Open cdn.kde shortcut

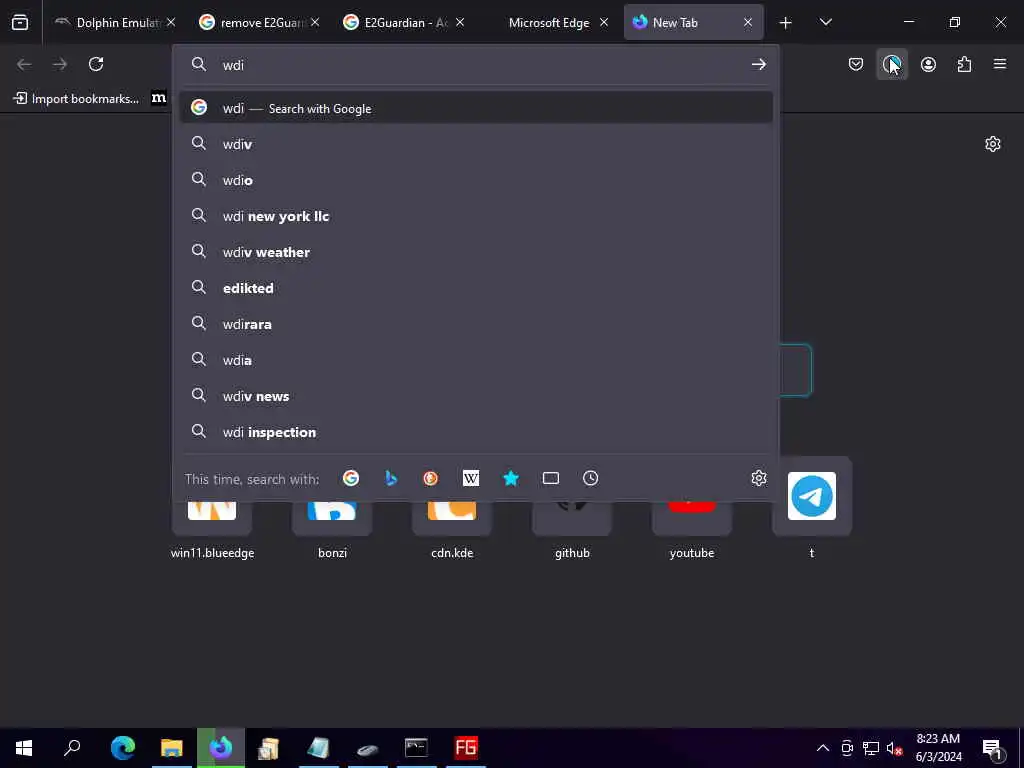[x=452, y=526]
